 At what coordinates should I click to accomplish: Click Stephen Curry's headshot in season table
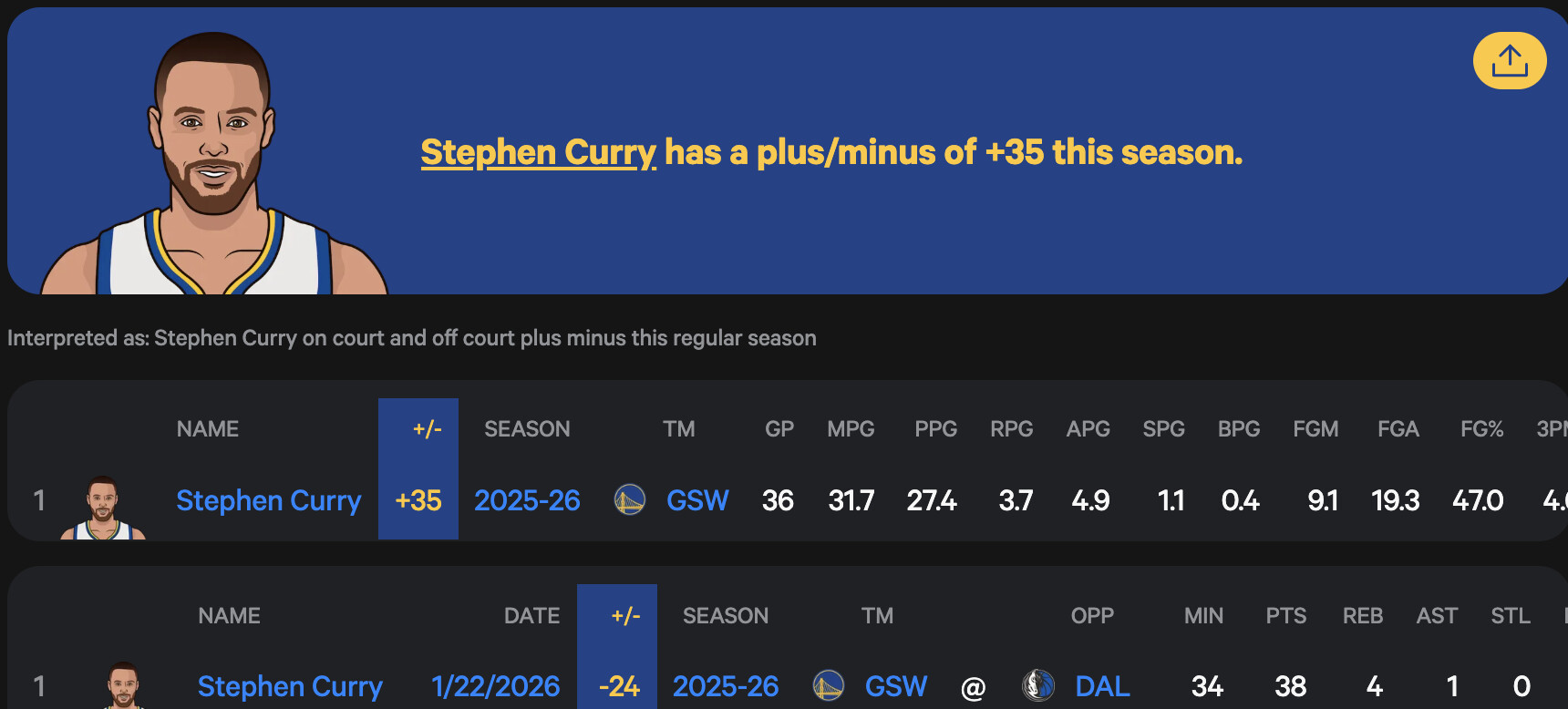tap(103, 507)
